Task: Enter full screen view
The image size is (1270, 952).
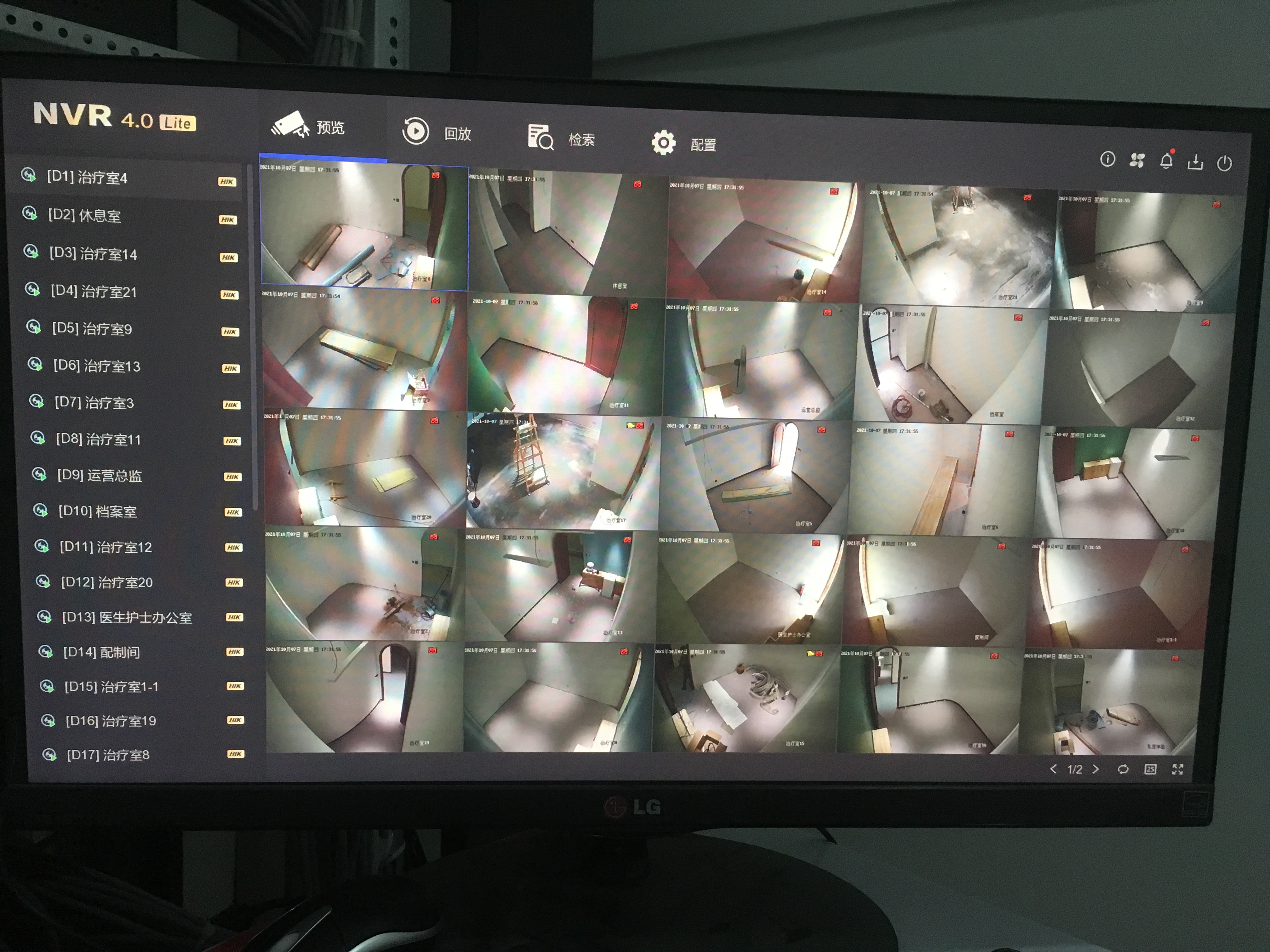Action: (1178, 769)
